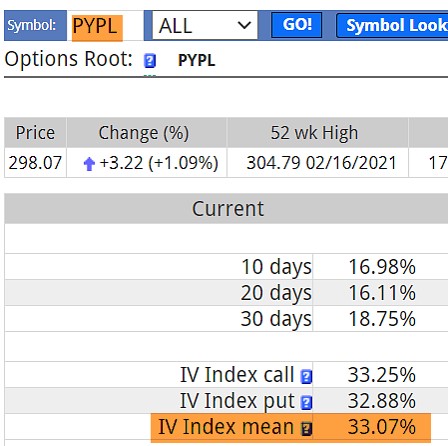Click the highlighted IV Index mean value 33.07%
Viewport: 448px width, 446px height.
[x=382, y=427]
